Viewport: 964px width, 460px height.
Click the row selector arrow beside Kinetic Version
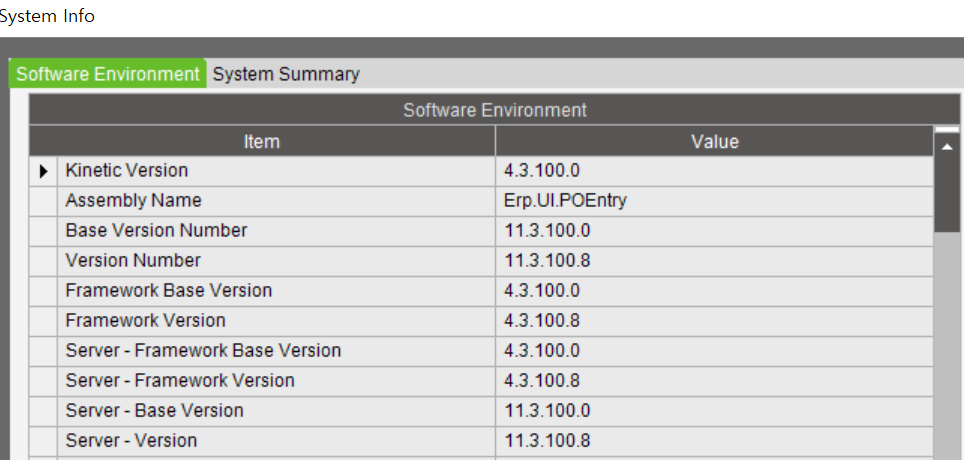[43, 171]
